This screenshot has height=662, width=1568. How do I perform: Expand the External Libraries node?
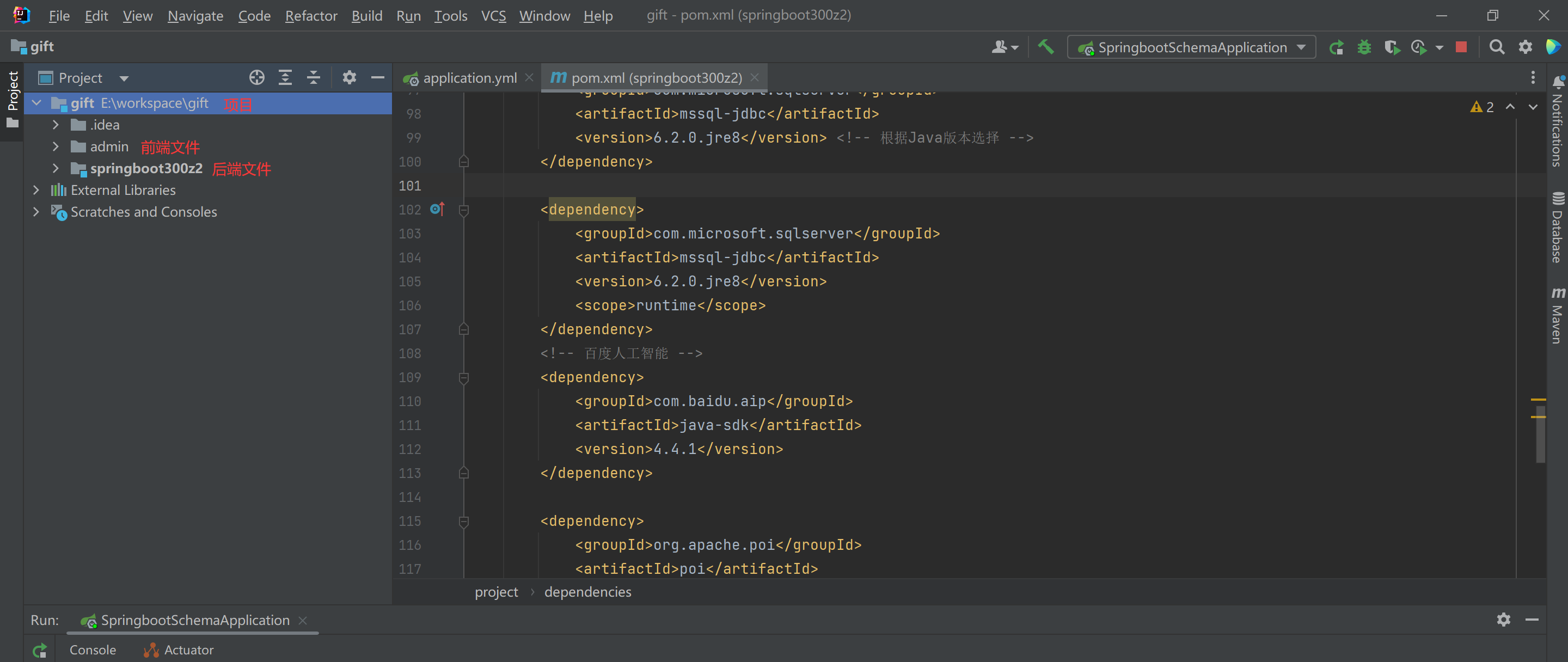point(36,191)
